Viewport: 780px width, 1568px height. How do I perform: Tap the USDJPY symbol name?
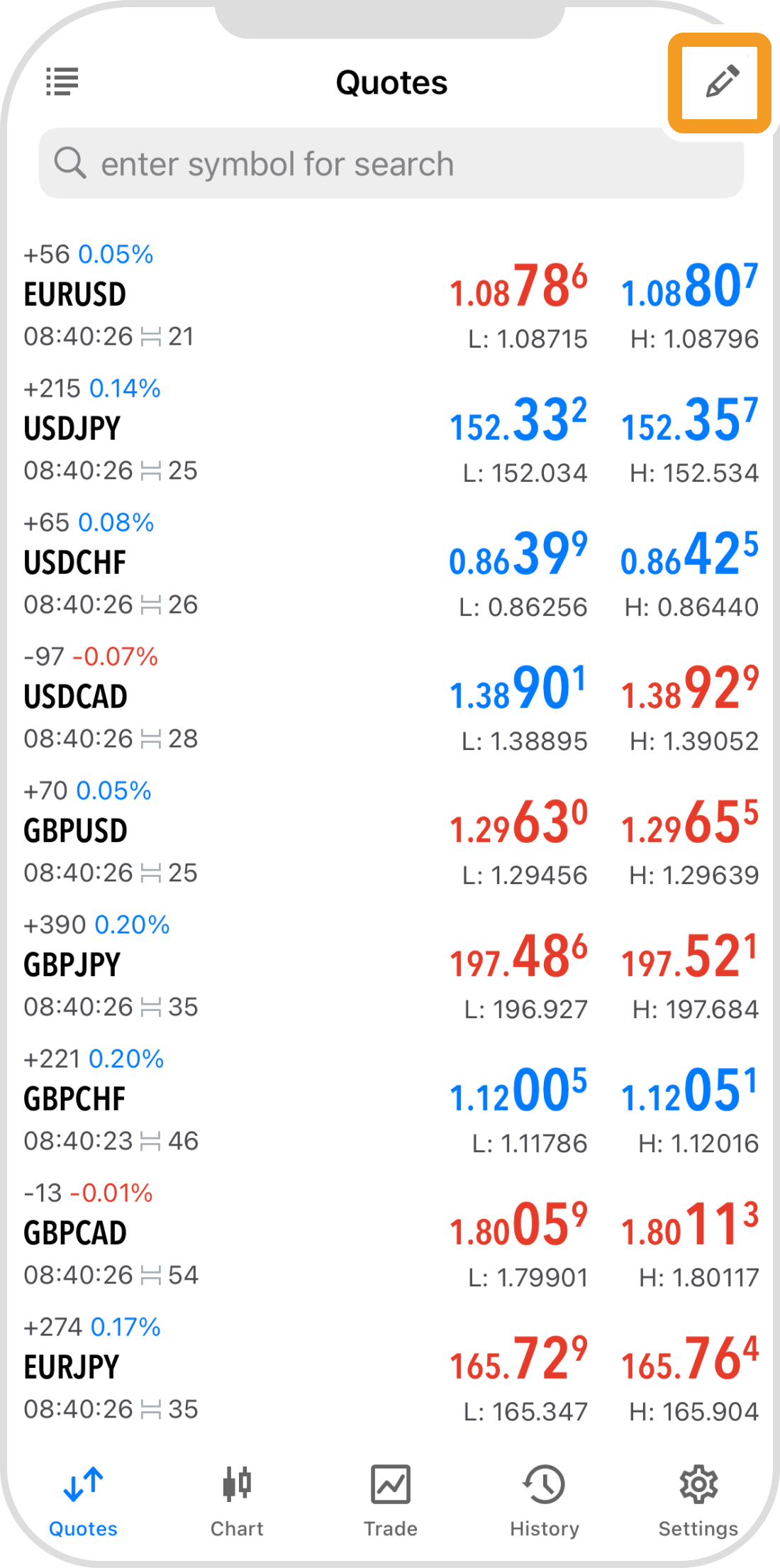(72, 429)
